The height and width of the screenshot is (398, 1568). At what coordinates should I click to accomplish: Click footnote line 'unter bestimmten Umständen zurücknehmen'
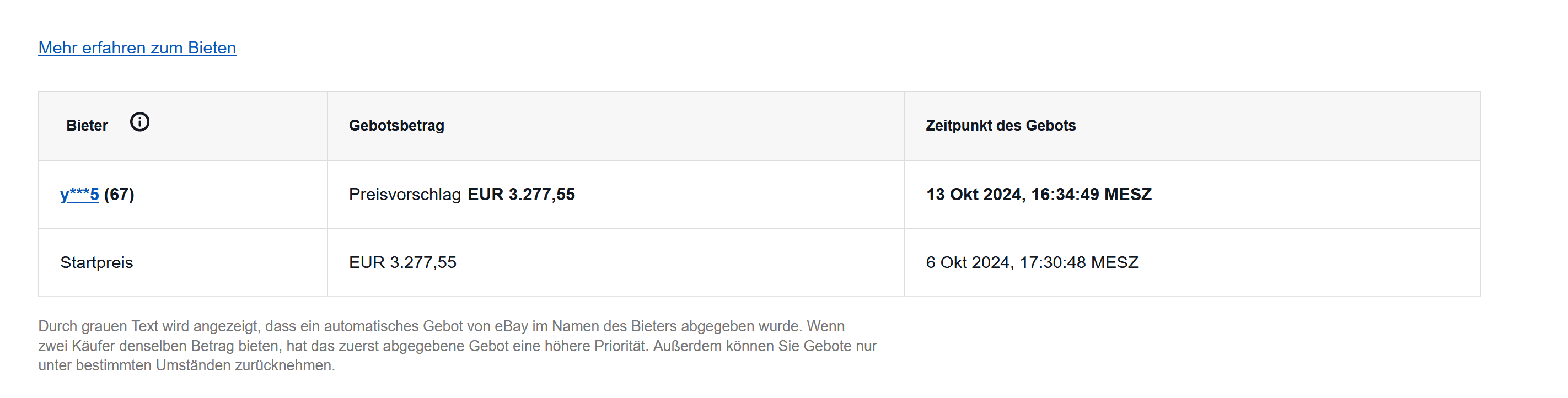186,365
